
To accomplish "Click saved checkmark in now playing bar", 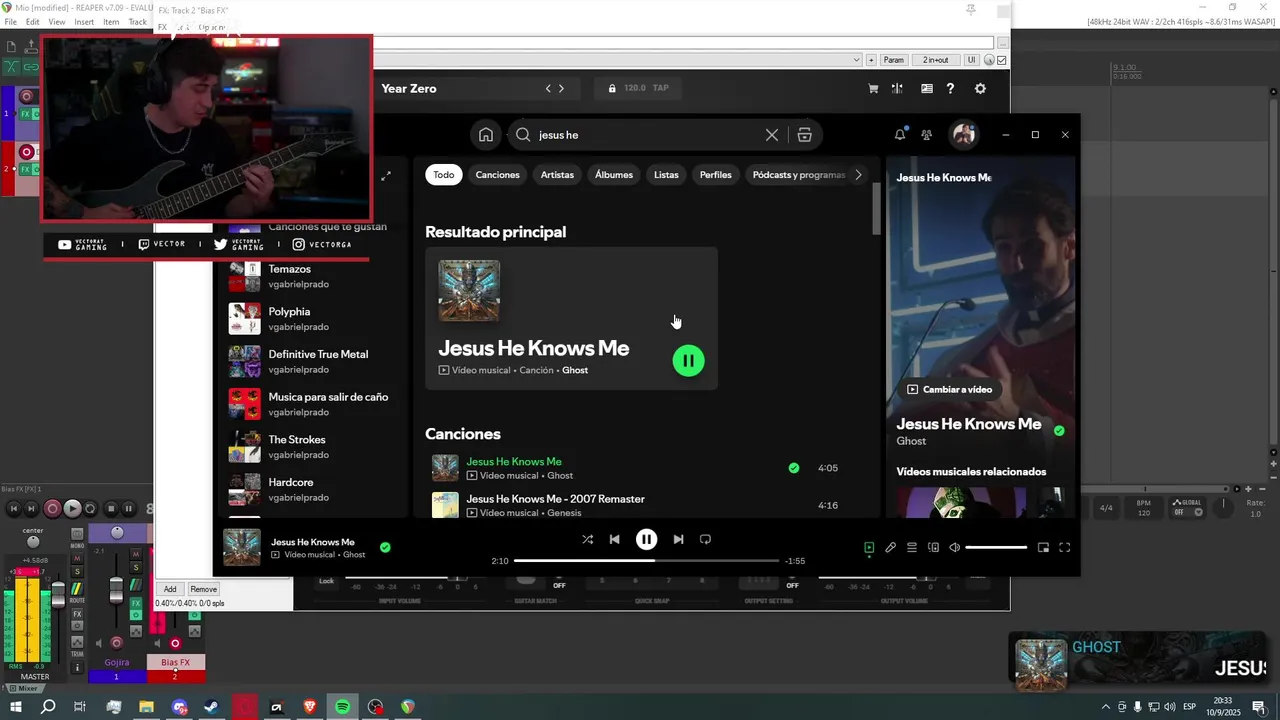I will point(385,547).
